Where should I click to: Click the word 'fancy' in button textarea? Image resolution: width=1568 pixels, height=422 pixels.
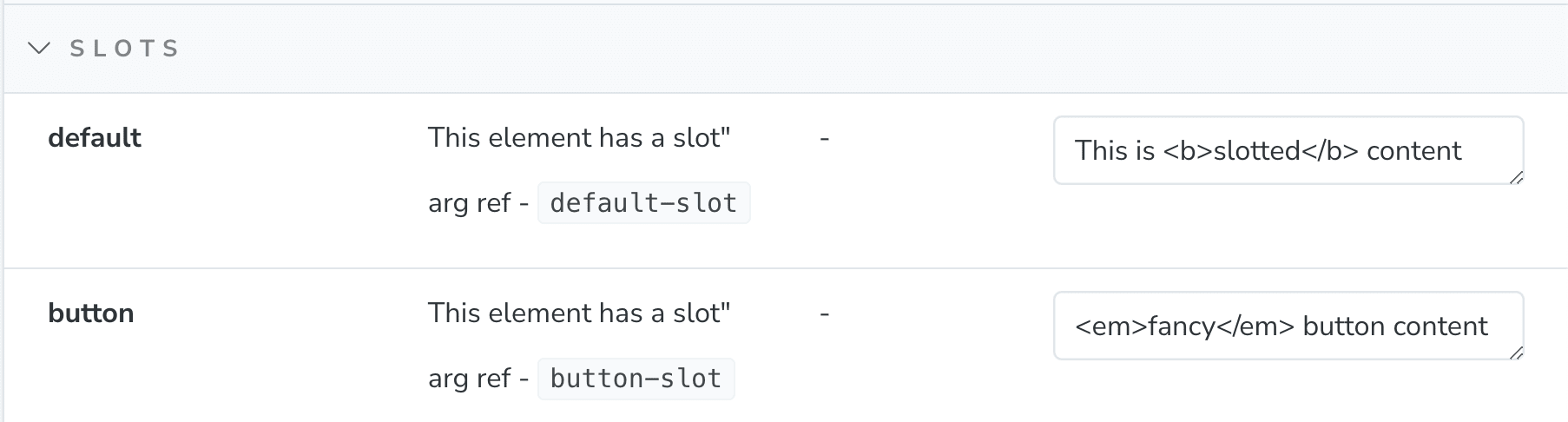(x=1181, y=326)
